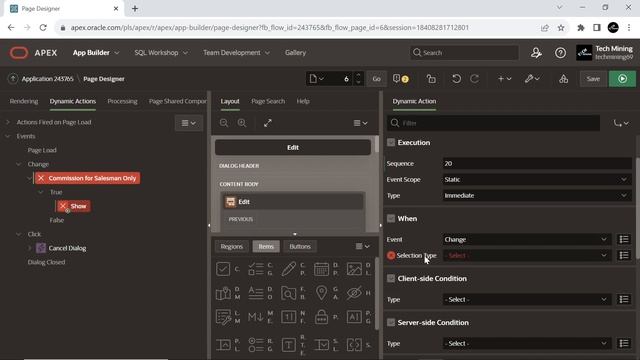Open the SQL Workshop menu
This screenshot has height=360, width=640.
tap(161, 53)
